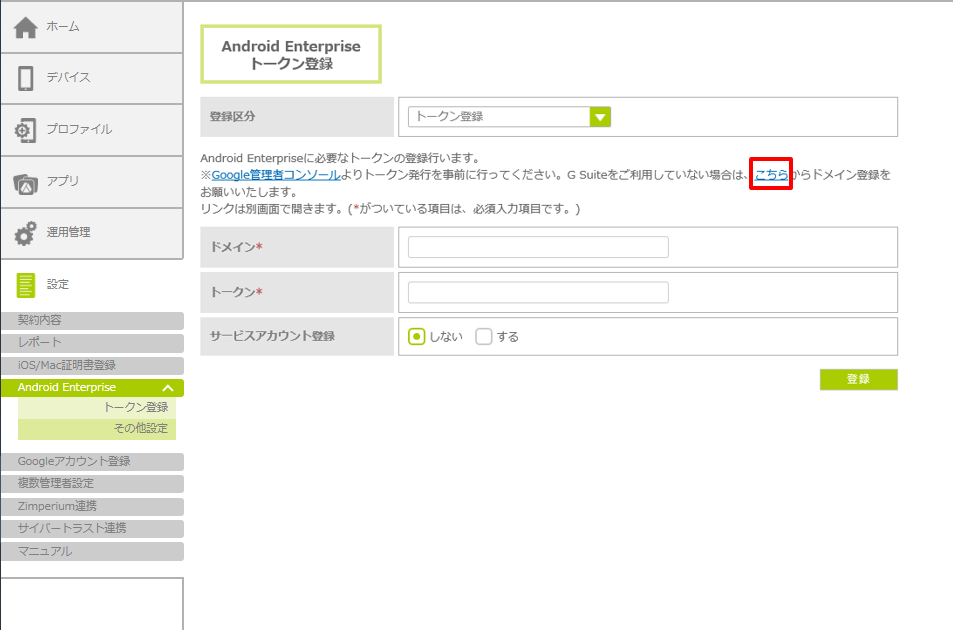Click the こちら domain registration link
Screen dimensions: 953x630
(771, 175)
